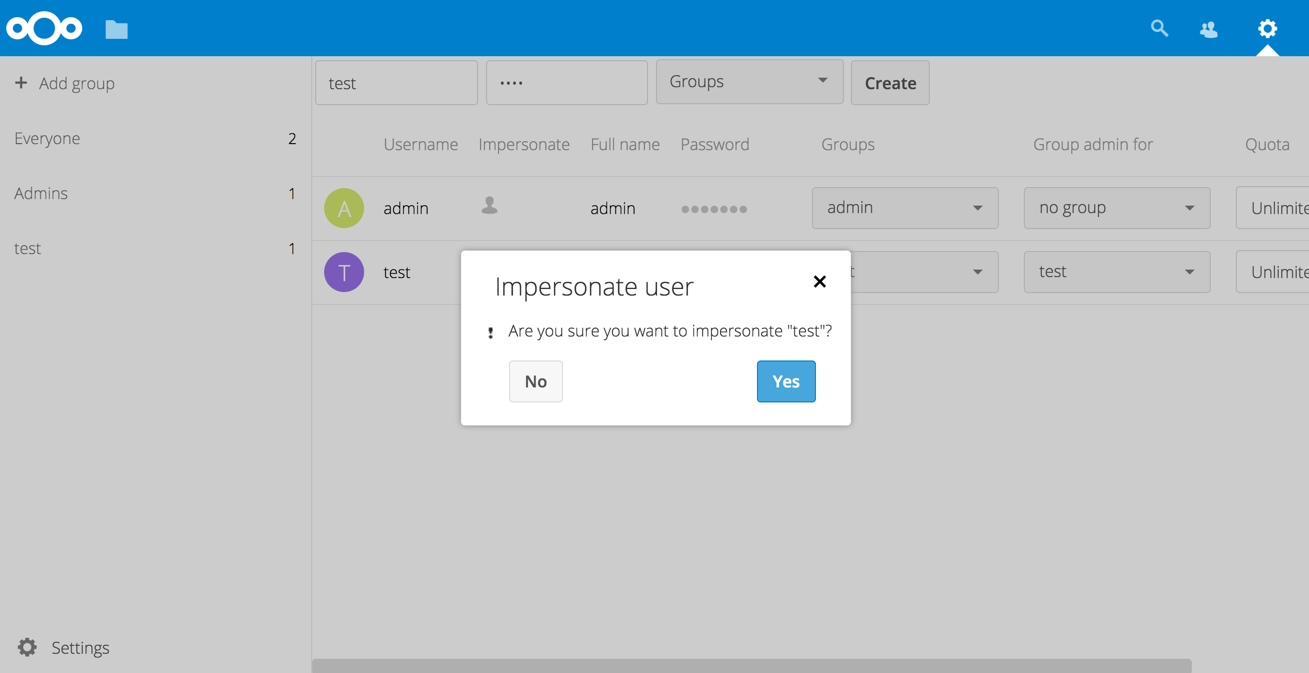Screen dimensions: 1309x673
Task: Open the Groups dropdown for new user
Action: 749,82
